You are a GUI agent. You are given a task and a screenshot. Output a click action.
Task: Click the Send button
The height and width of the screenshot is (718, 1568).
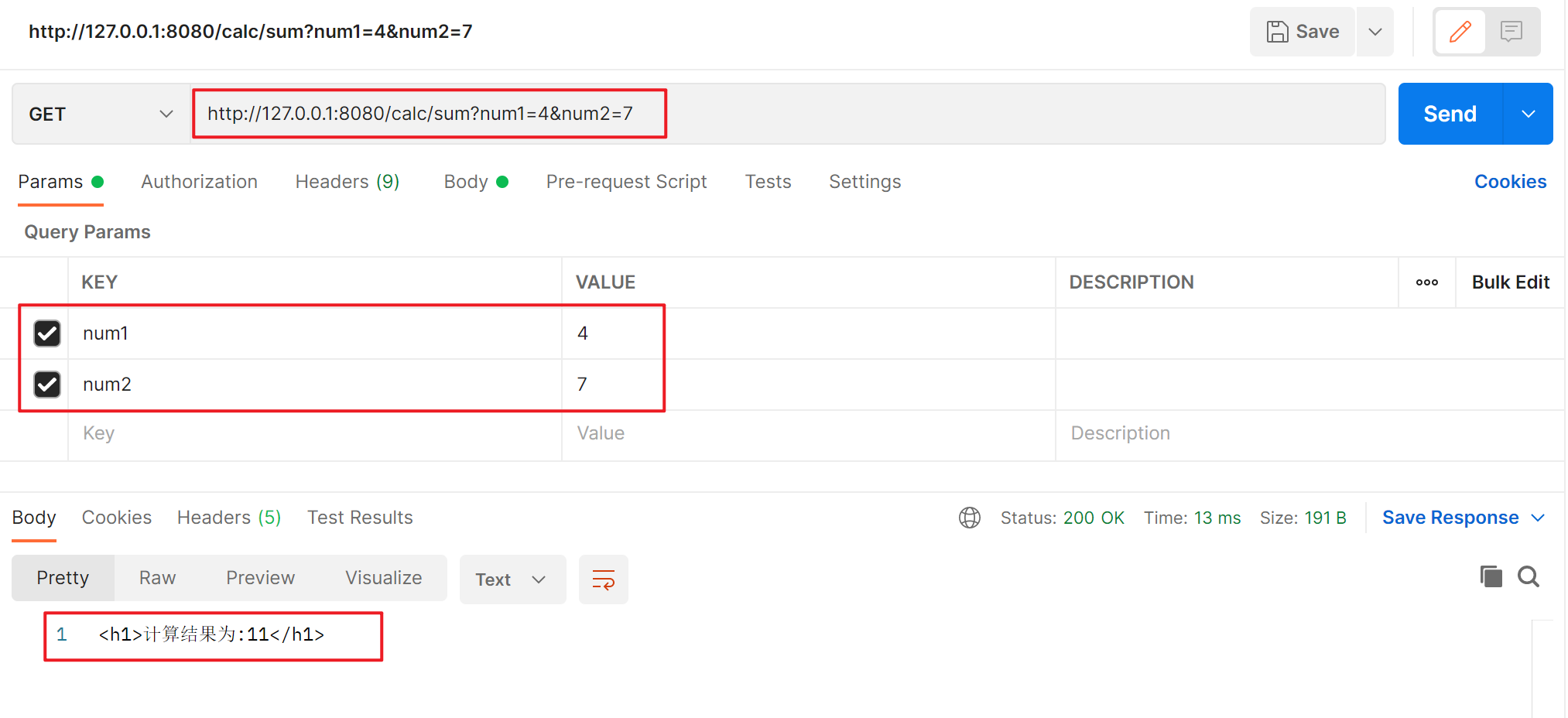coord(1450,114)
